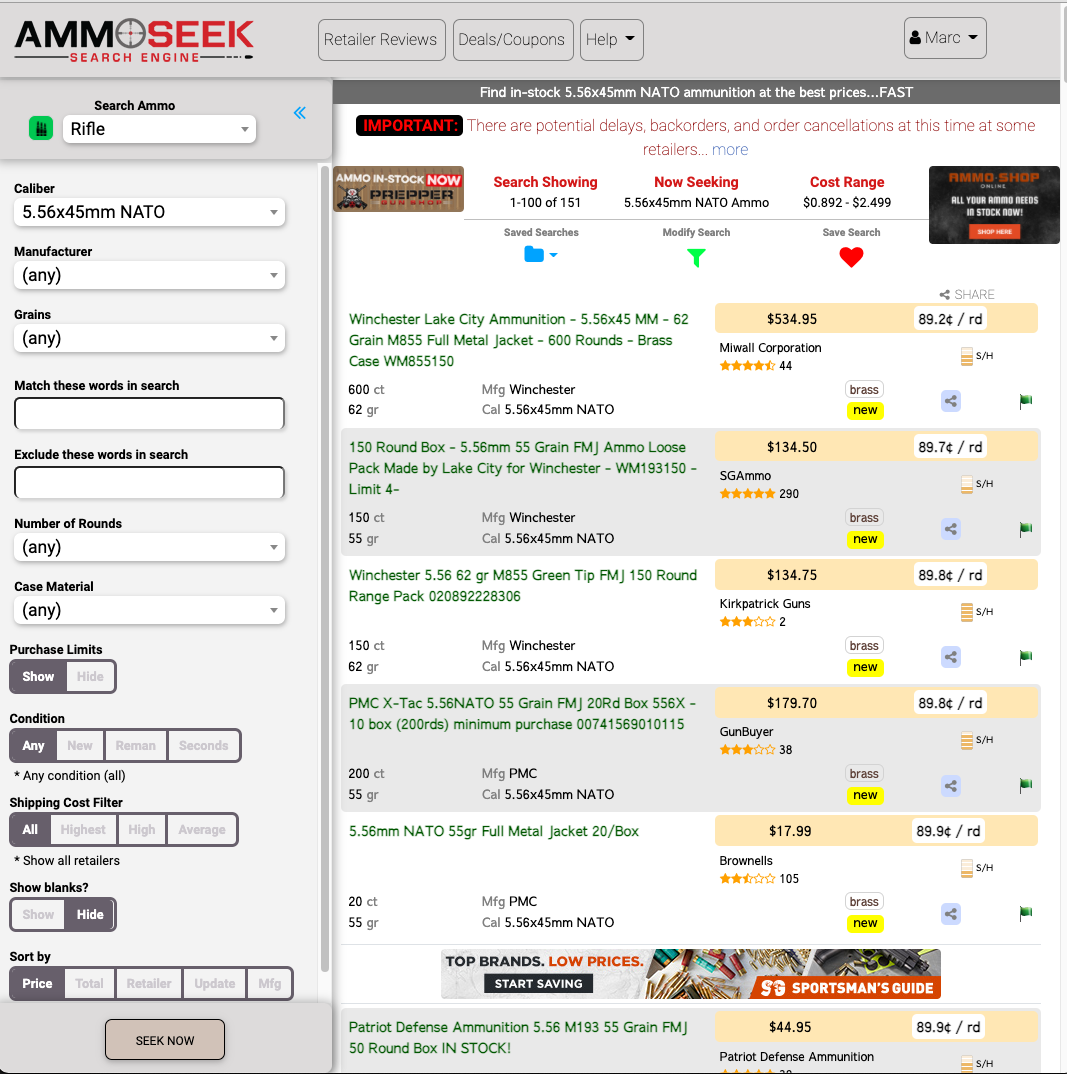The image size is (1067, 1074).
Task: Share the Winchester Lake City listing
Action: [x=950, y=401]
